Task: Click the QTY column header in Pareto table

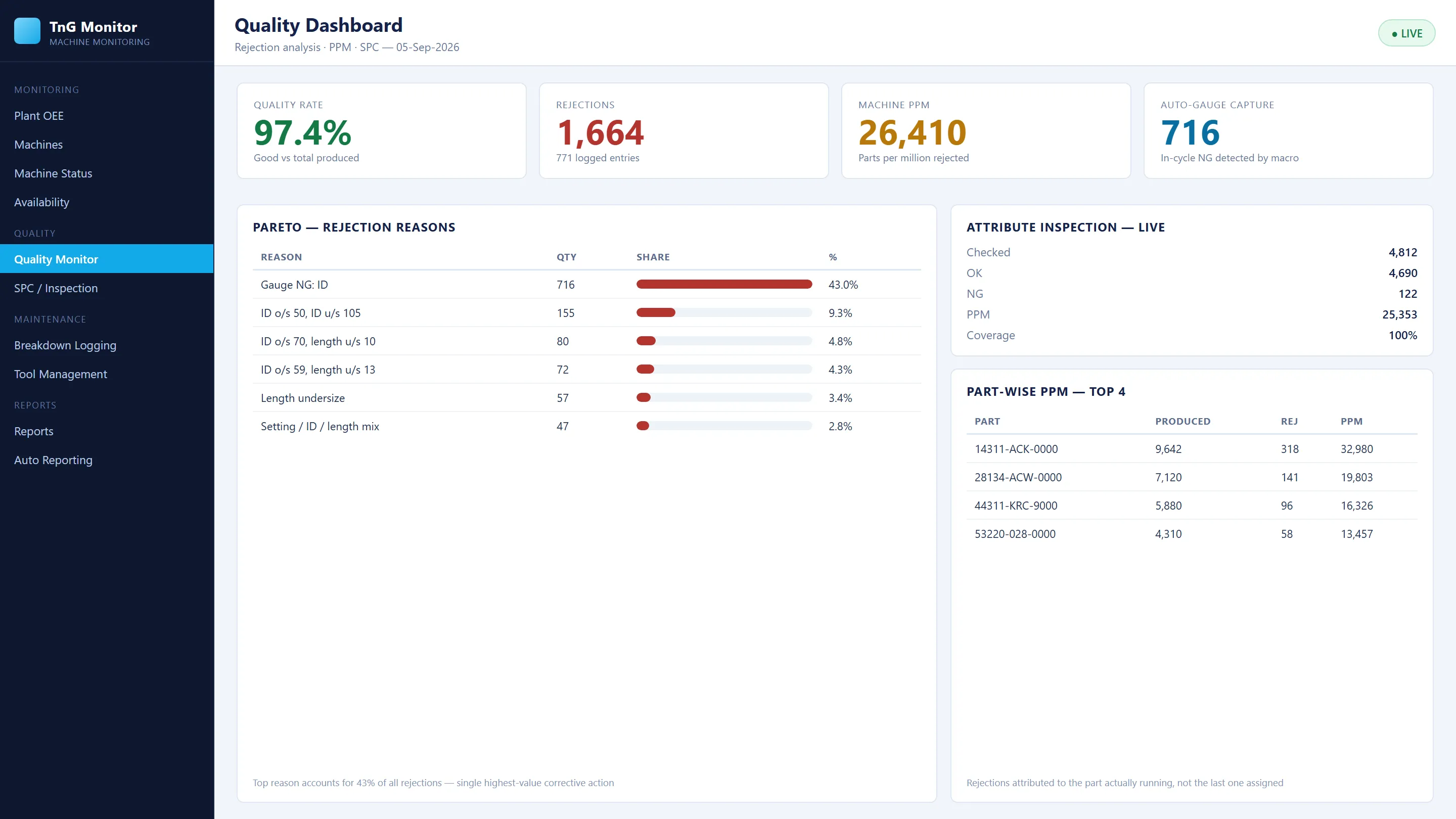Action: coord(566,257)
